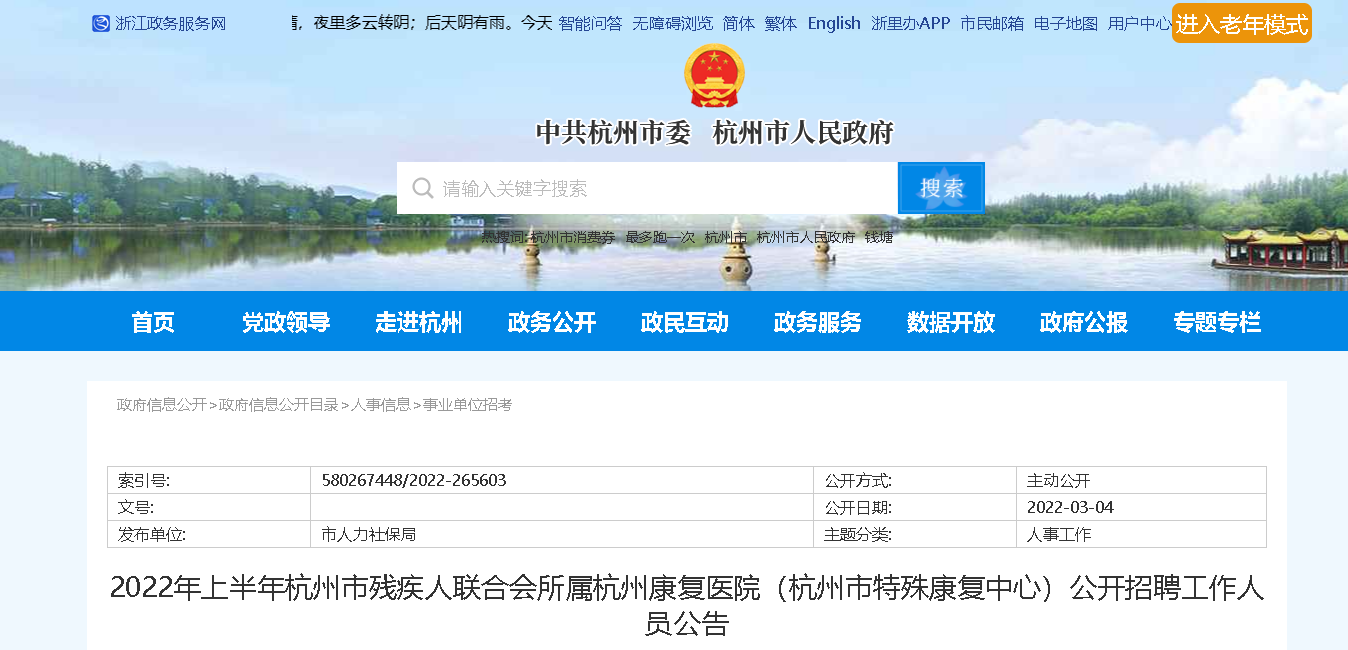Select hot search term 杭州市人民政府

coord(806,237)
